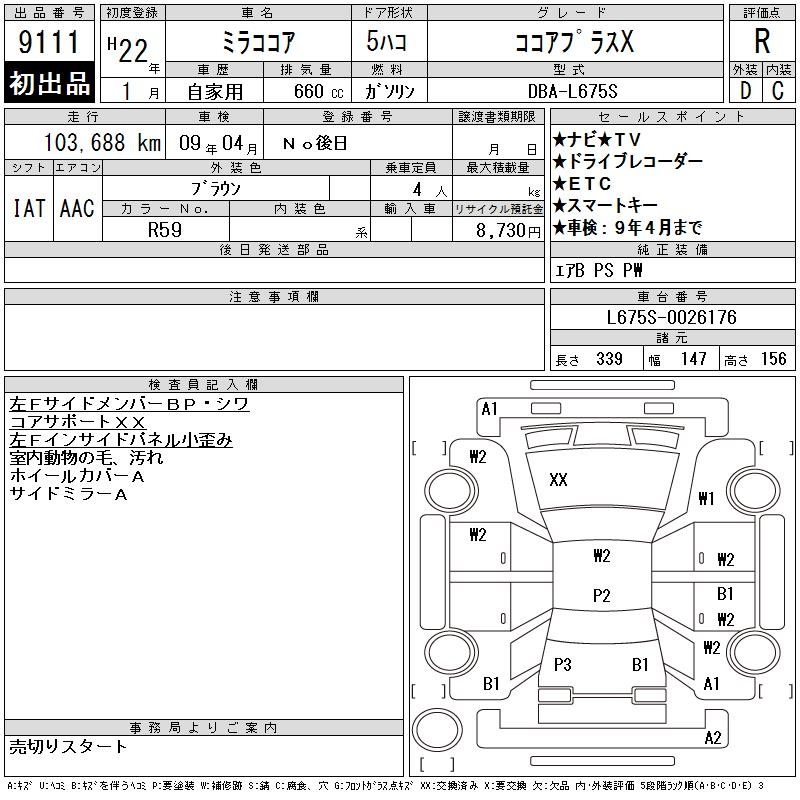Image resolution: width=800 pixels, height=800 pixels.
Task: Click inspector note サイドミラーA
Action: [68, 494]
